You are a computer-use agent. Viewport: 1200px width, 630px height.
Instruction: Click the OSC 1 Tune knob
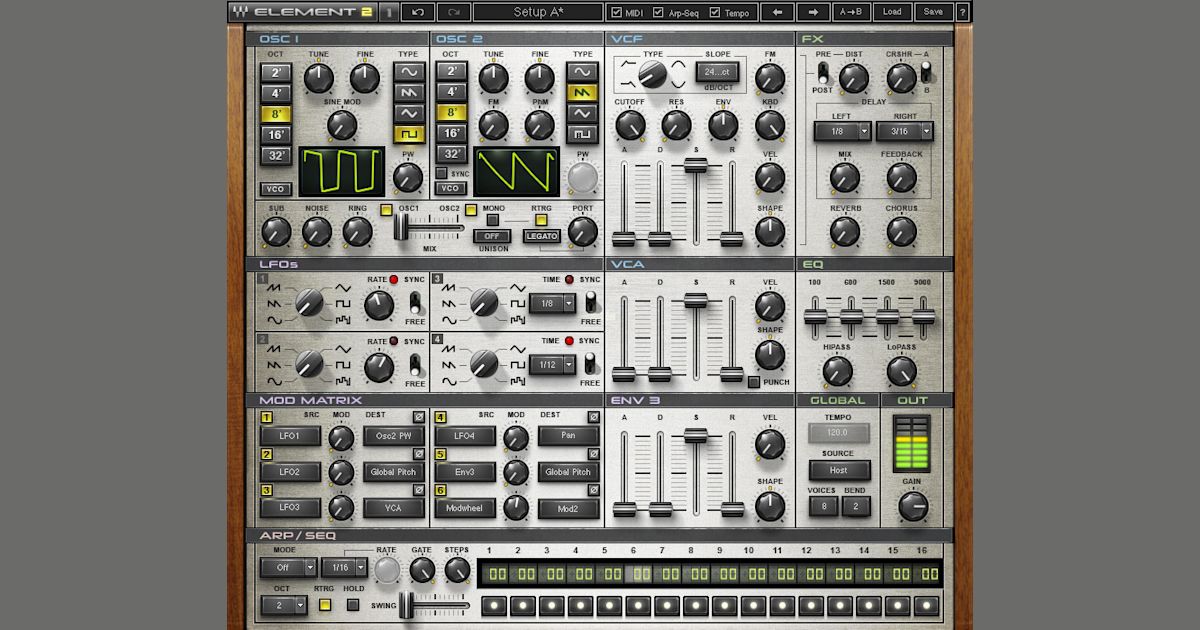(x=318, y=78)
